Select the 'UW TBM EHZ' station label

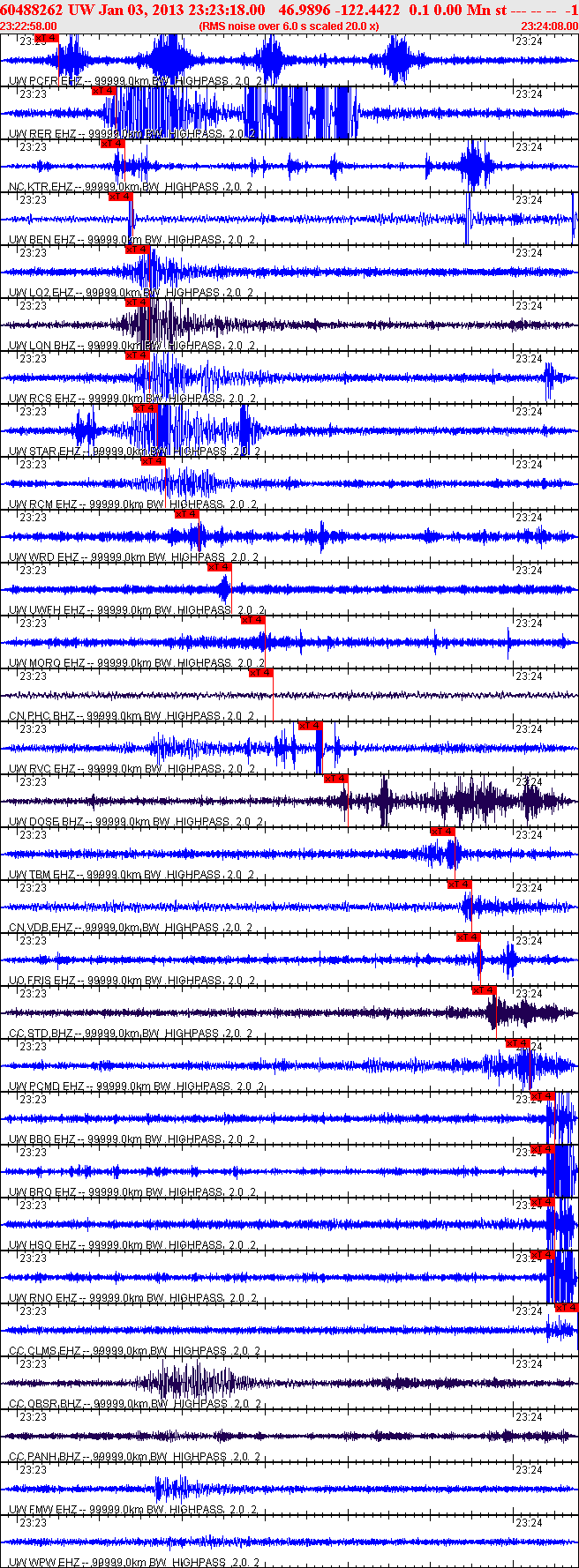click(x=42, y=875)
